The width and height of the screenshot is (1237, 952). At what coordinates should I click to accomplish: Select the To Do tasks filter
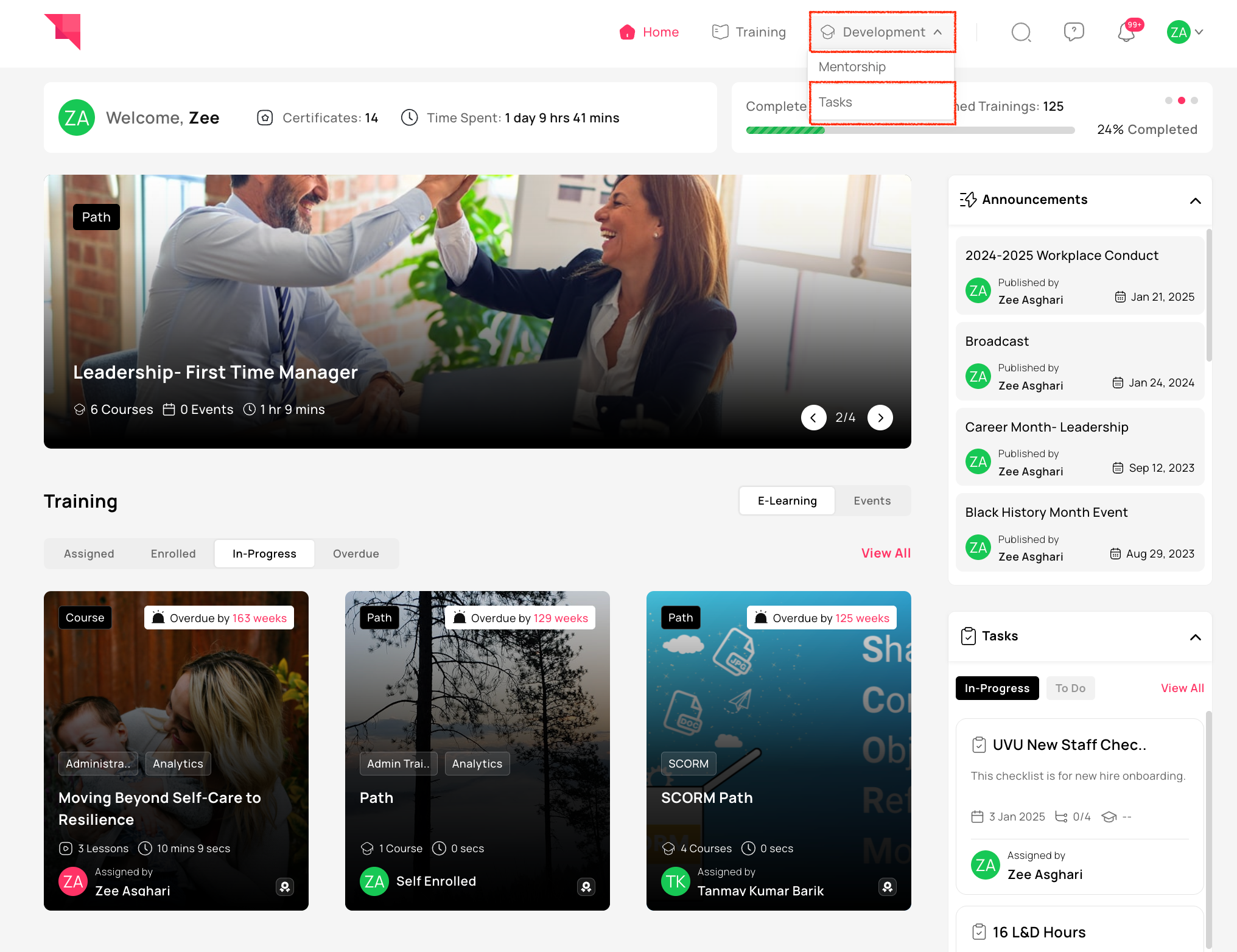1070,688
